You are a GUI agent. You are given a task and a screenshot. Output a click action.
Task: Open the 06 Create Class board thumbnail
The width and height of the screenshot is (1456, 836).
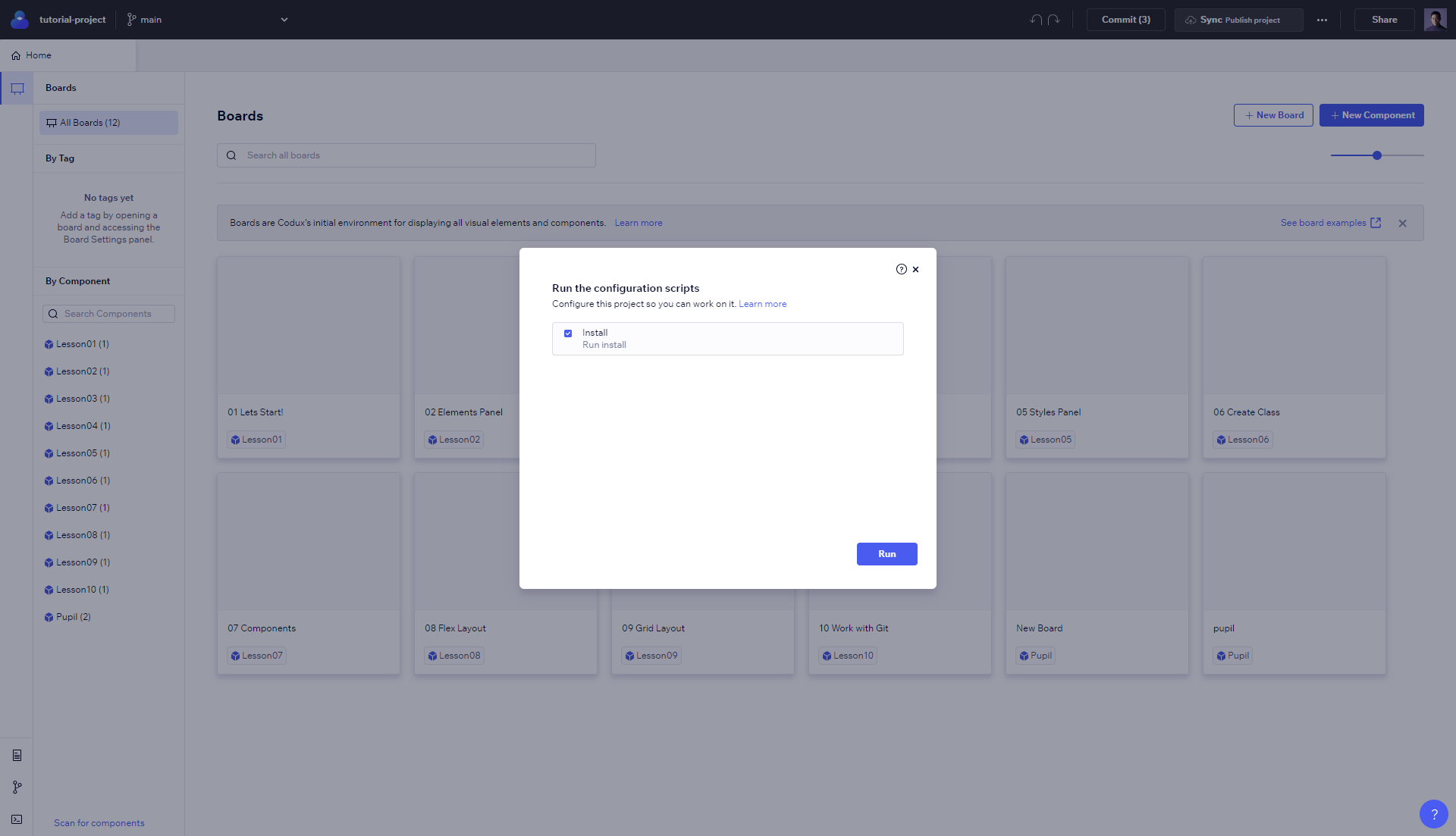[x=1294, y=325]
